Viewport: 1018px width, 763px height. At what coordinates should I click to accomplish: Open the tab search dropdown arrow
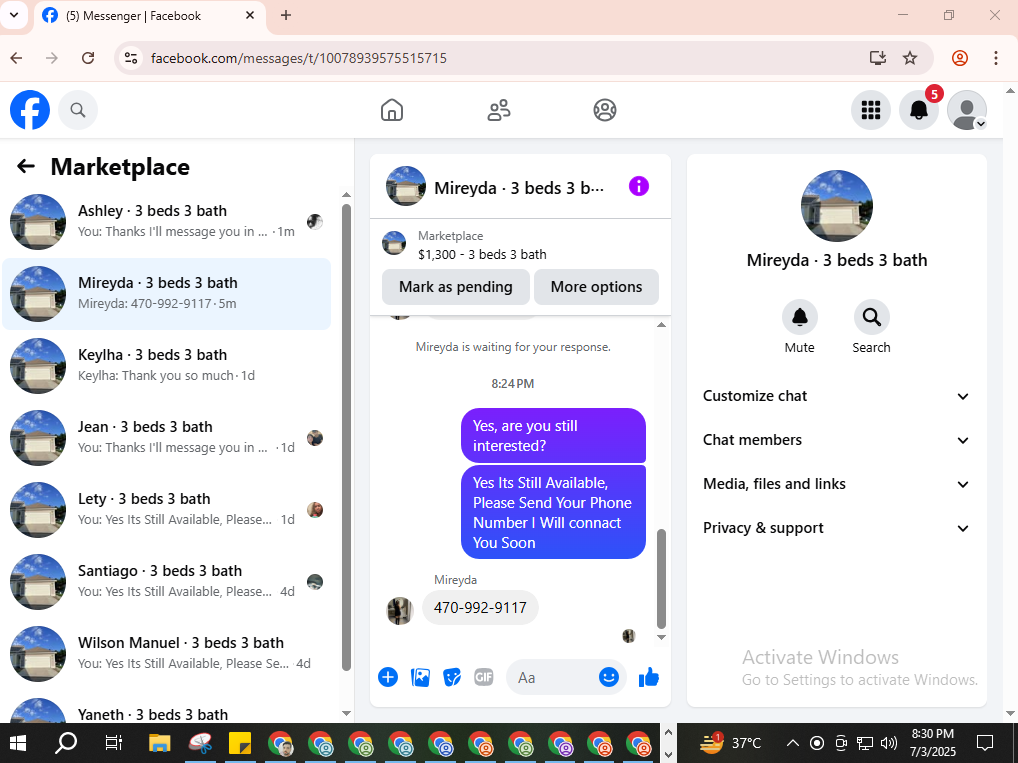[14, 15]
